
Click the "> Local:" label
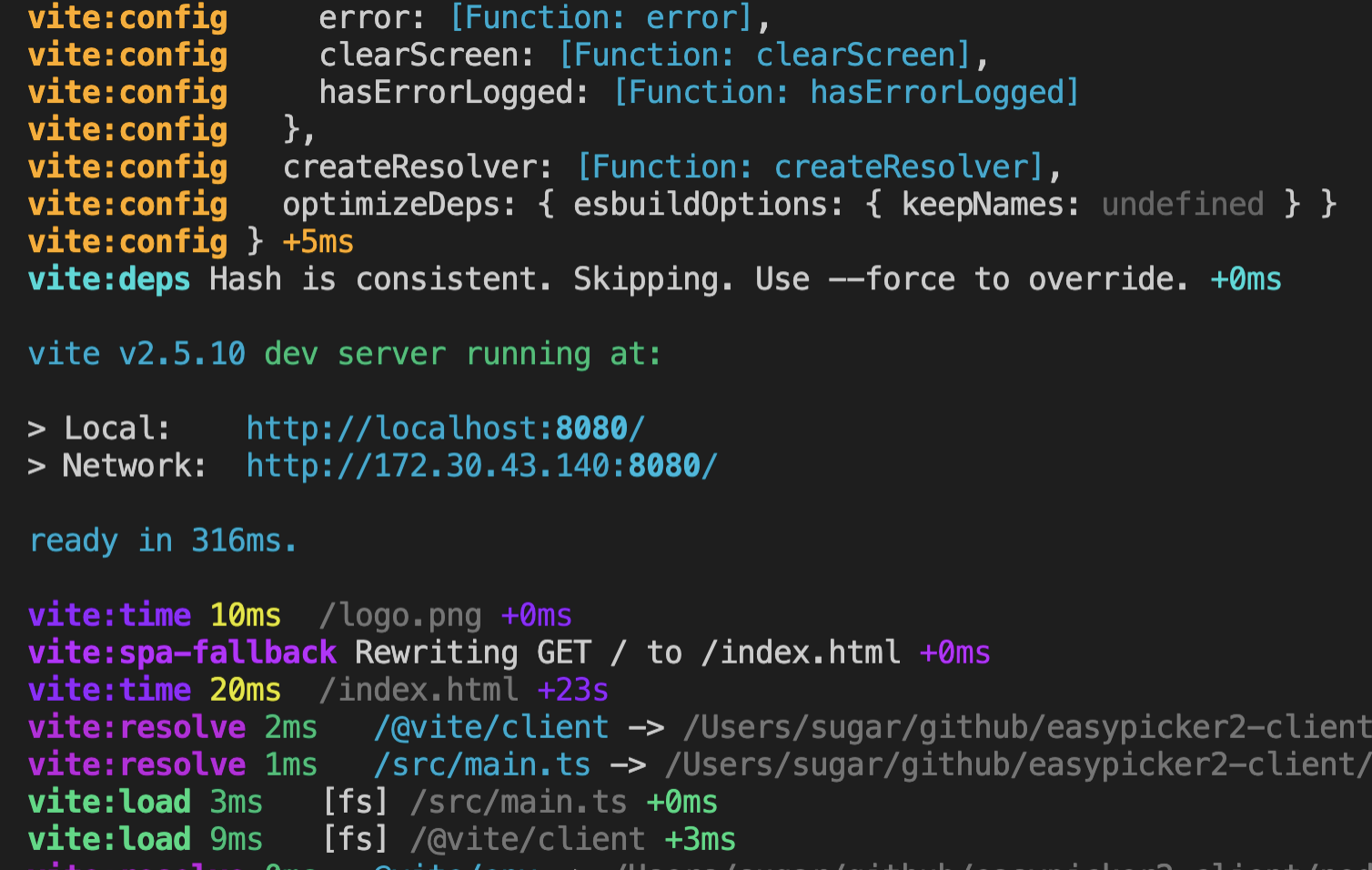coord(99,429)
